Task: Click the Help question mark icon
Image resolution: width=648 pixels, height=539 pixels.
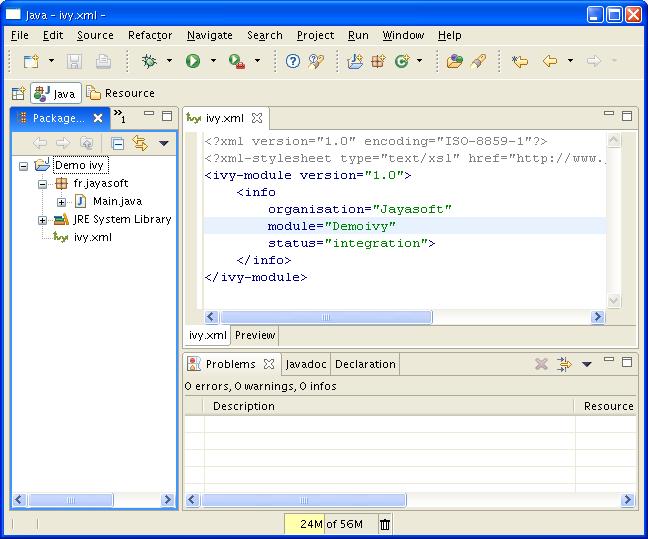Action: (293, 61)
